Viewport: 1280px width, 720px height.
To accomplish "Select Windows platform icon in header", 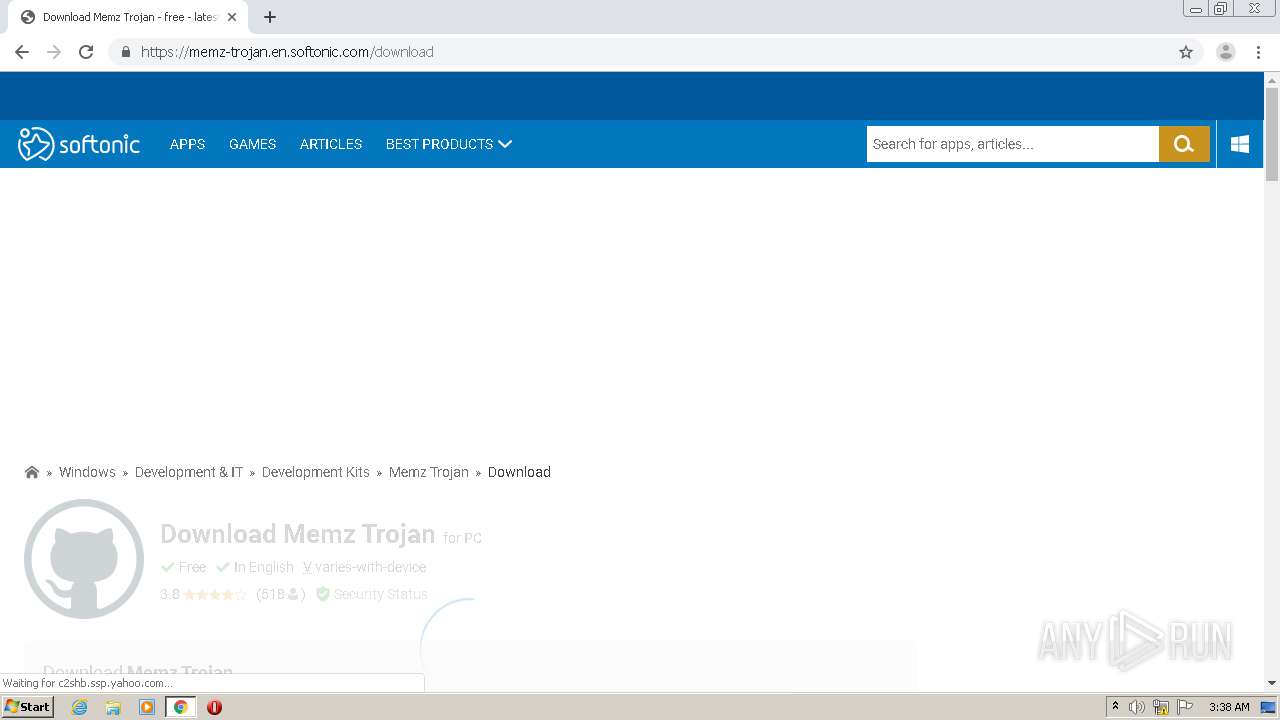I will [1240, 144].
